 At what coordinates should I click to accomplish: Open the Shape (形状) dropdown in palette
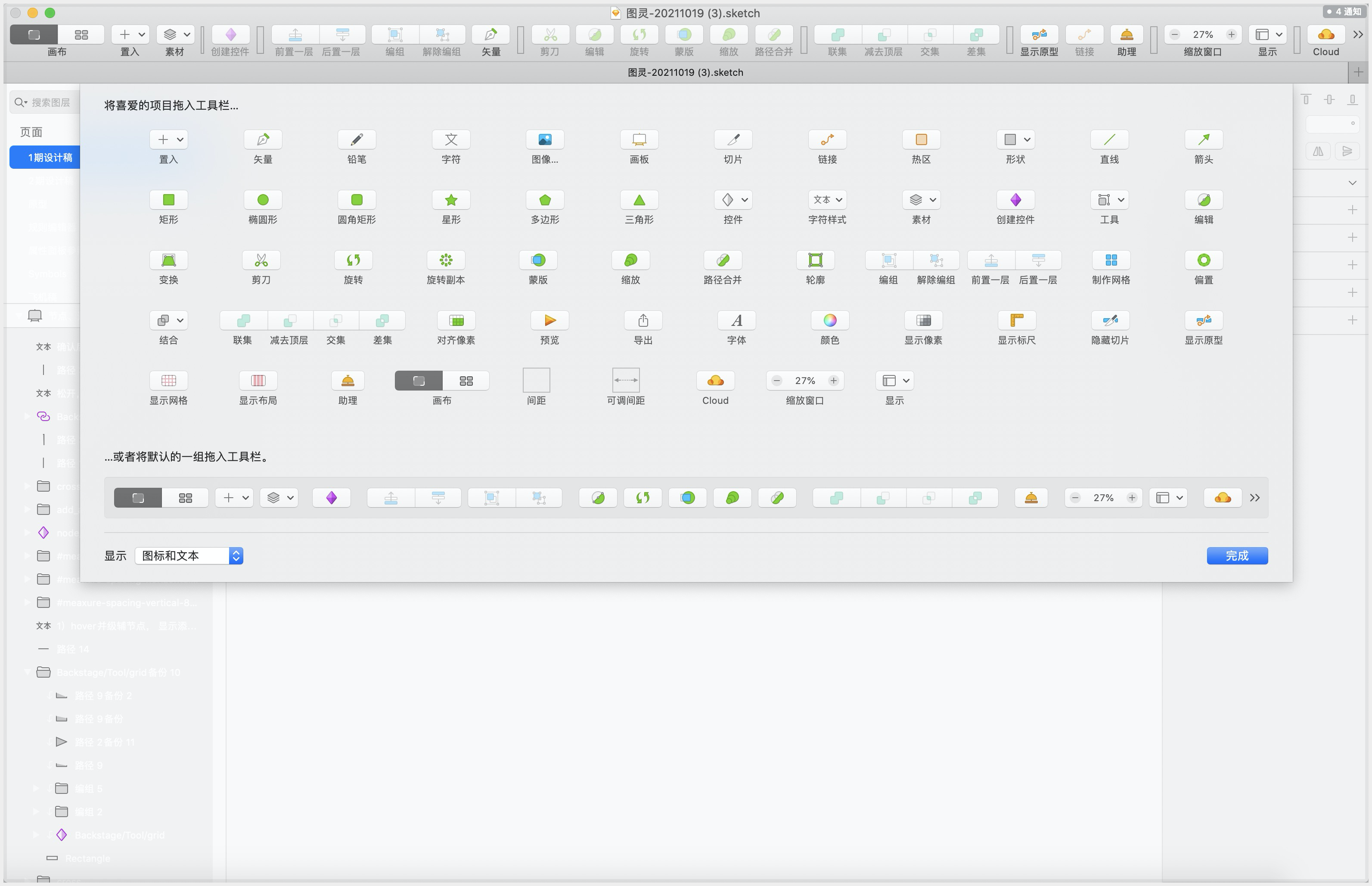coord(1016,140)
